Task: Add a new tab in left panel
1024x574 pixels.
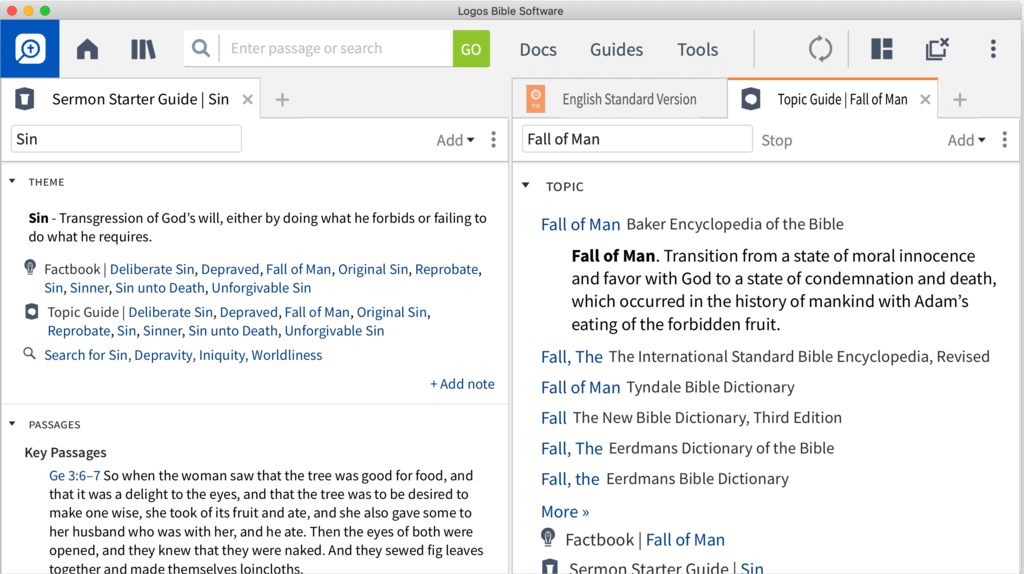Action: 282,100
